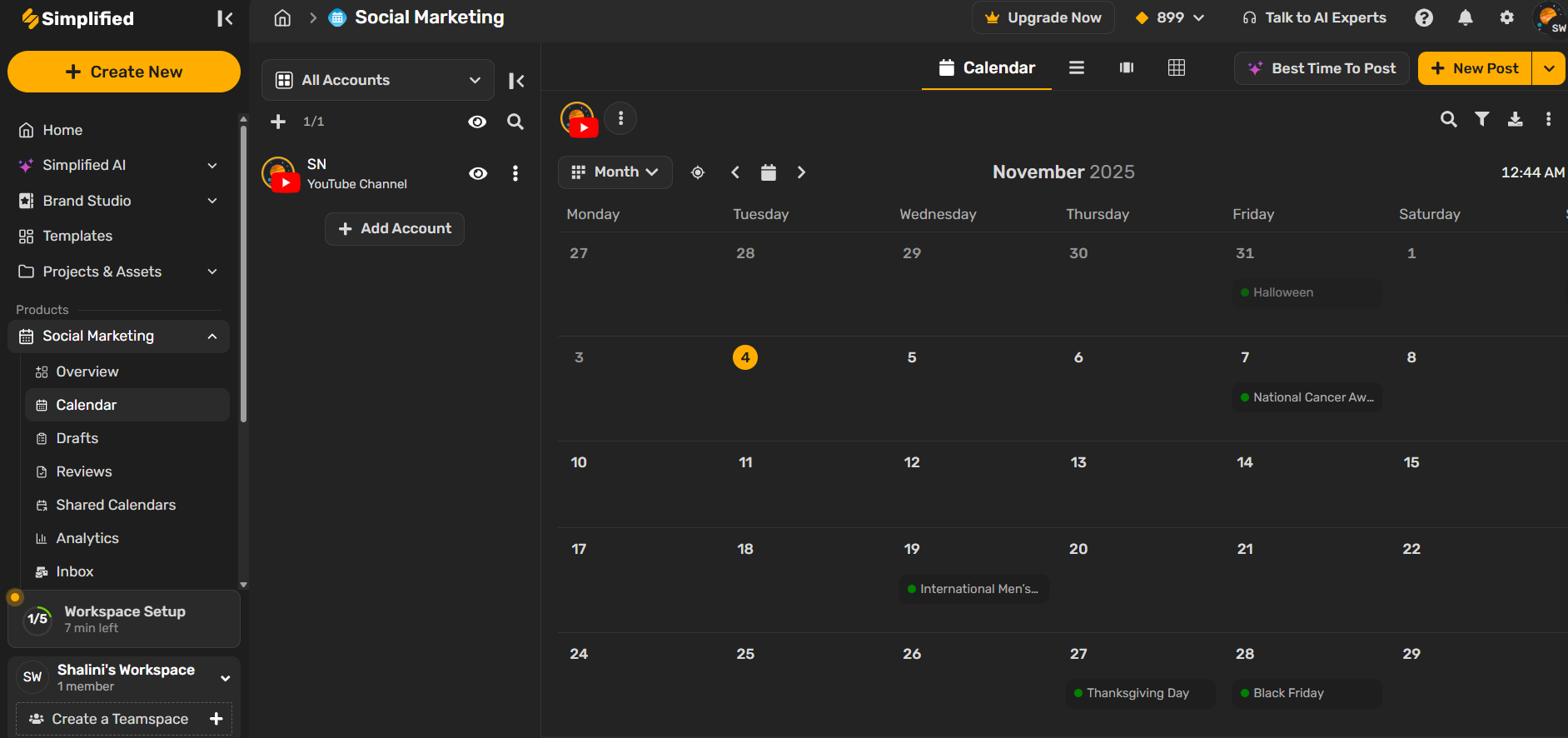This screenshot has width=1568, height=738.
Task: Collapse the Social Marketing section
Action: click(x=212, y=337)
